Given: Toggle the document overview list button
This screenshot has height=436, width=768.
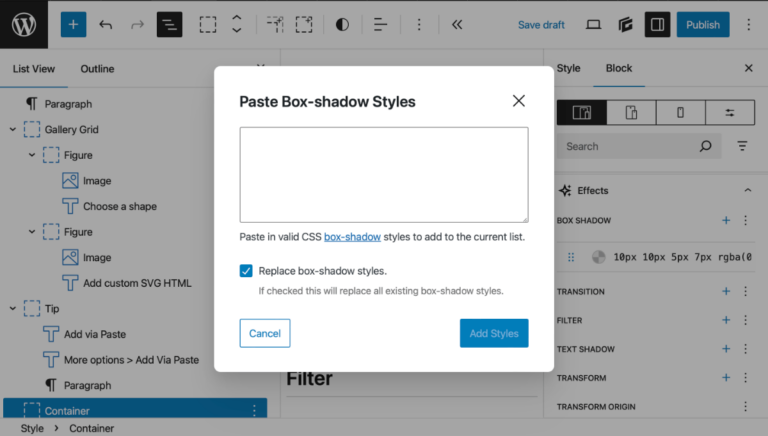Looking at the screenshot, I should 169,24.
